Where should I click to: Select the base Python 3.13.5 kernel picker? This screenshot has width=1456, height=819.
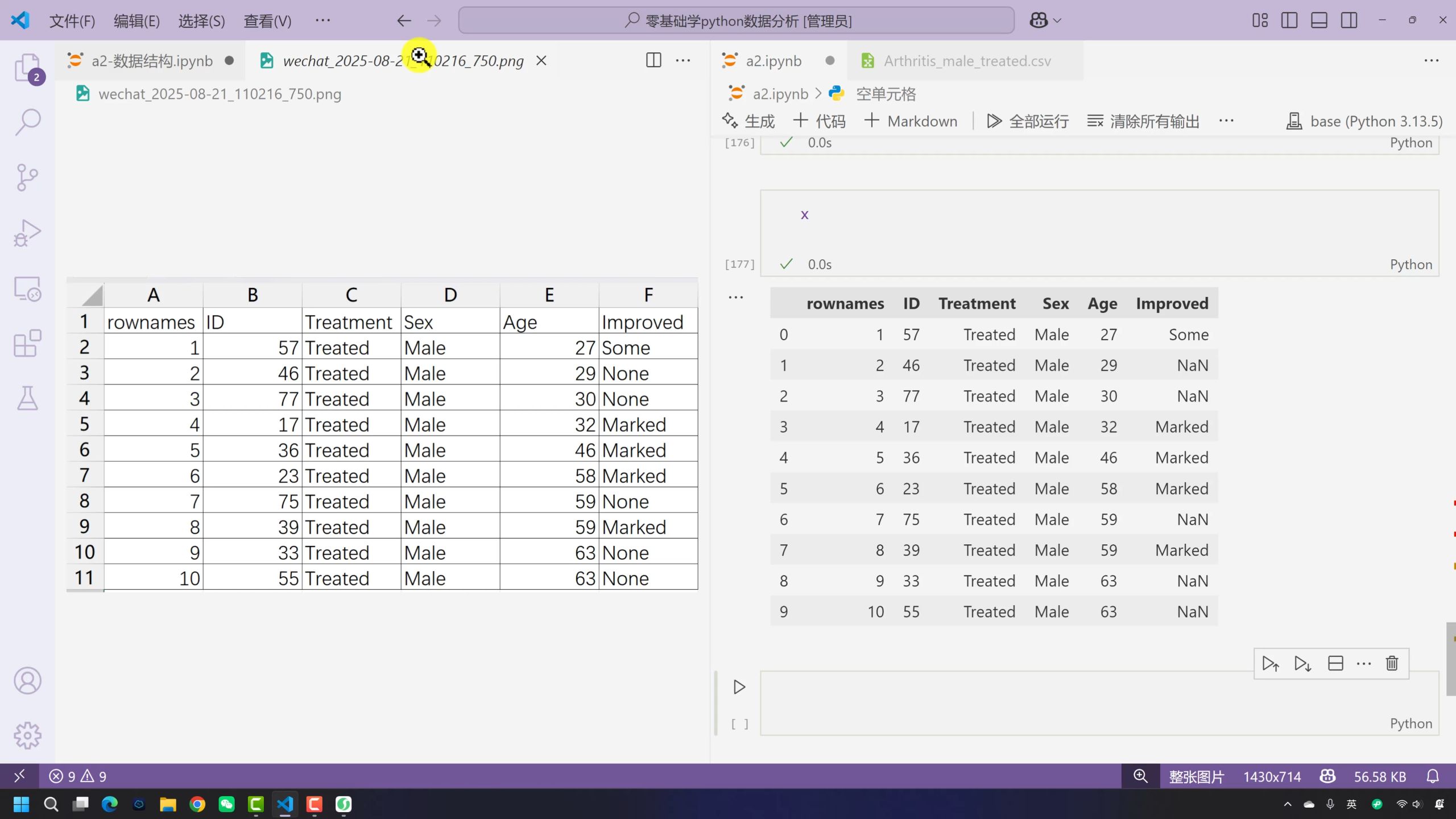(1364, 121)
